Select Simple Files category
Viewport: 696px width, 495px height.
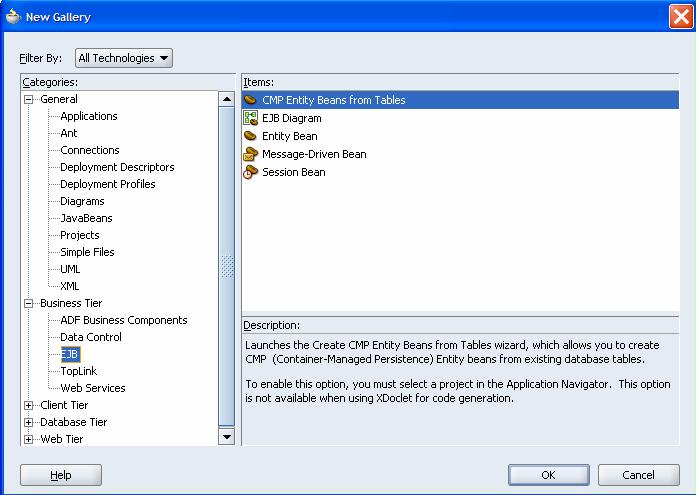(x=87, y=252)
